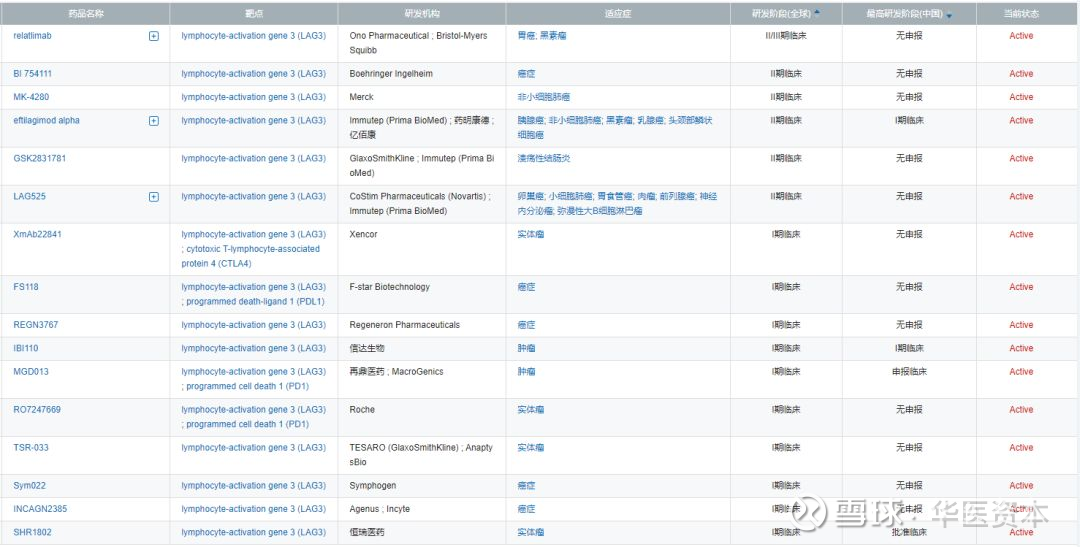Click the LAG3 target link for MK-4280

(253, 97)
